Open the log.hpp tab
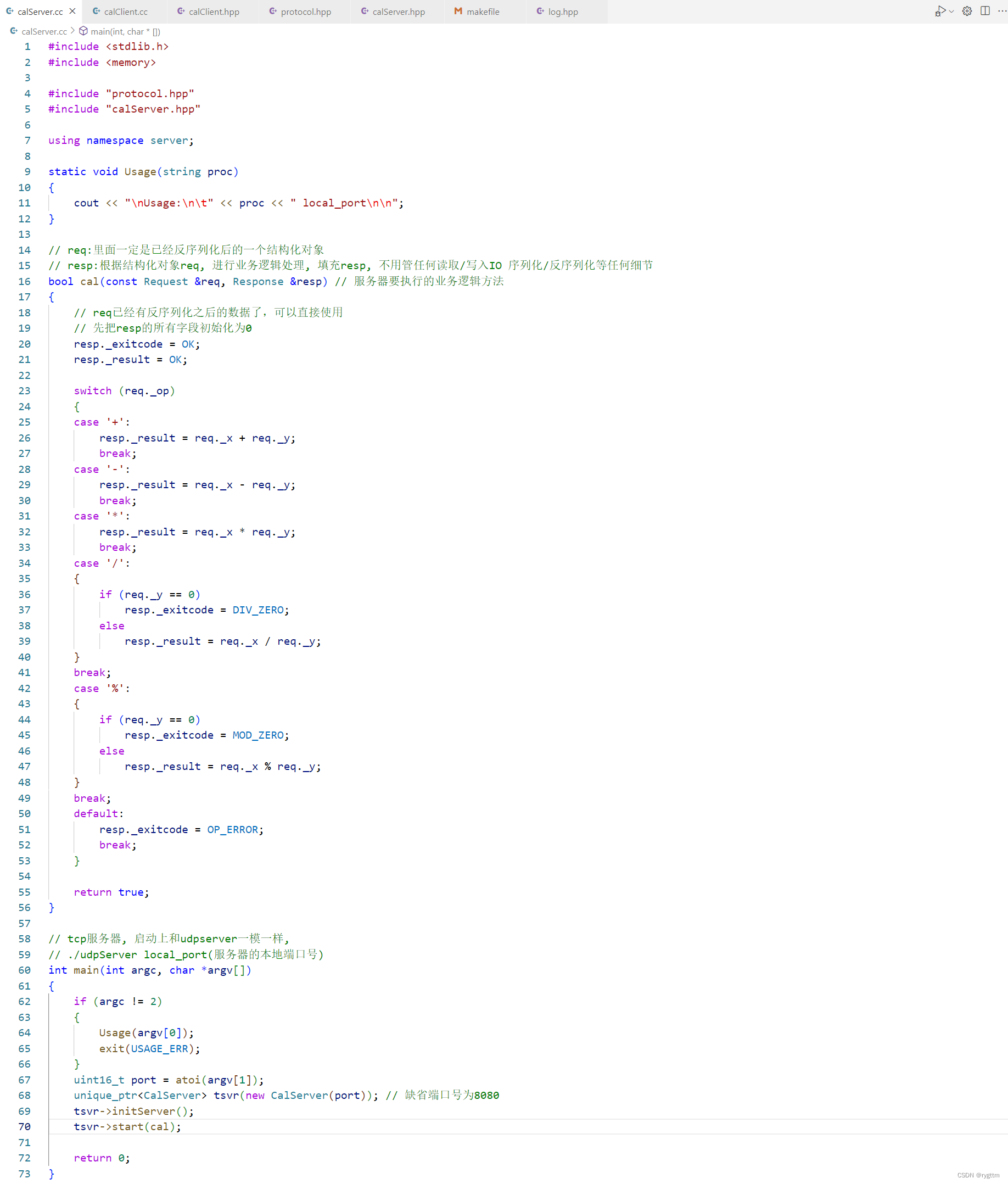Screen dimensions: 1008x1184 tap(563, 12)
